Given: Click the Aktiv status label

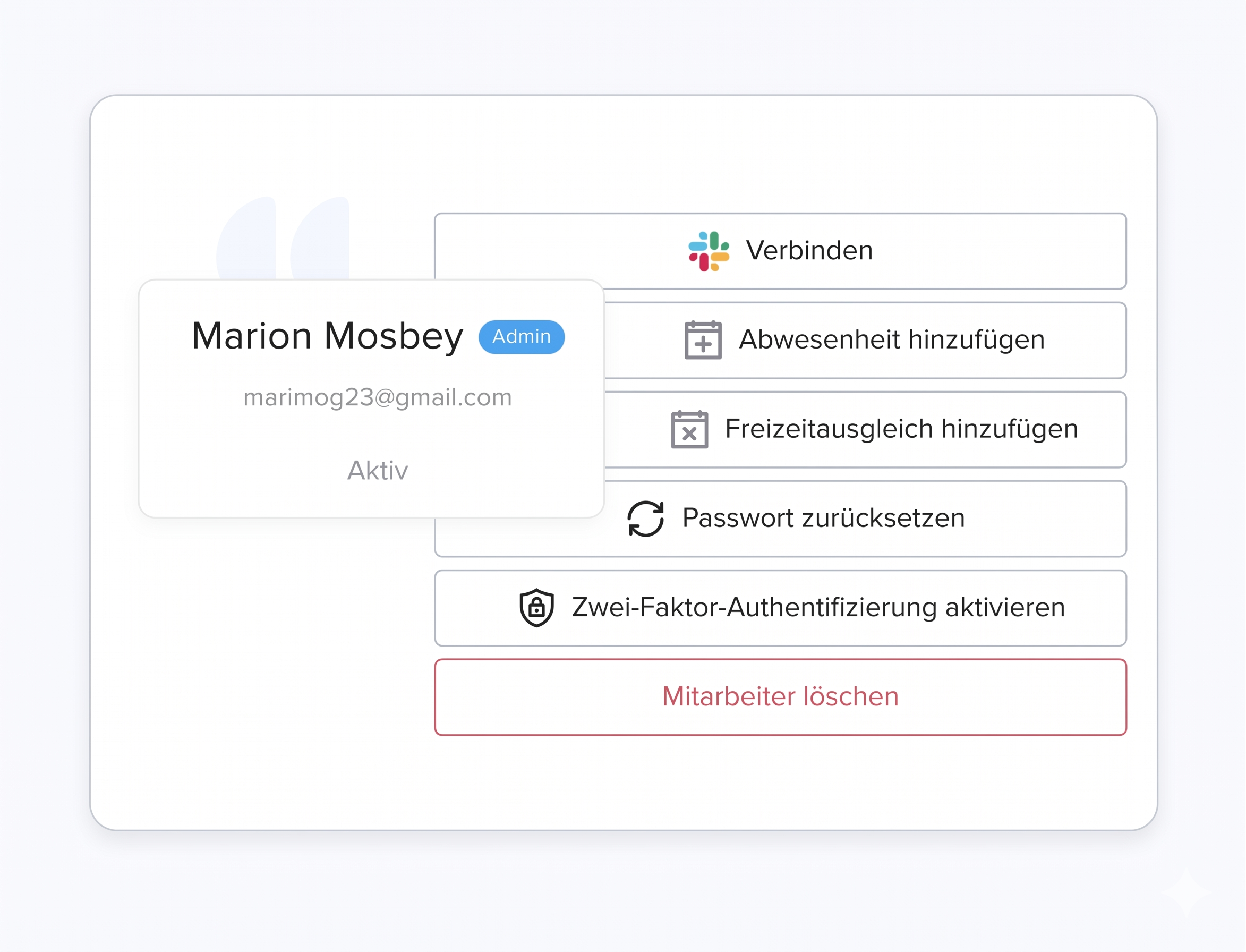Looking at the screenshot, I should pyautogui.click(x=377, y=470).
